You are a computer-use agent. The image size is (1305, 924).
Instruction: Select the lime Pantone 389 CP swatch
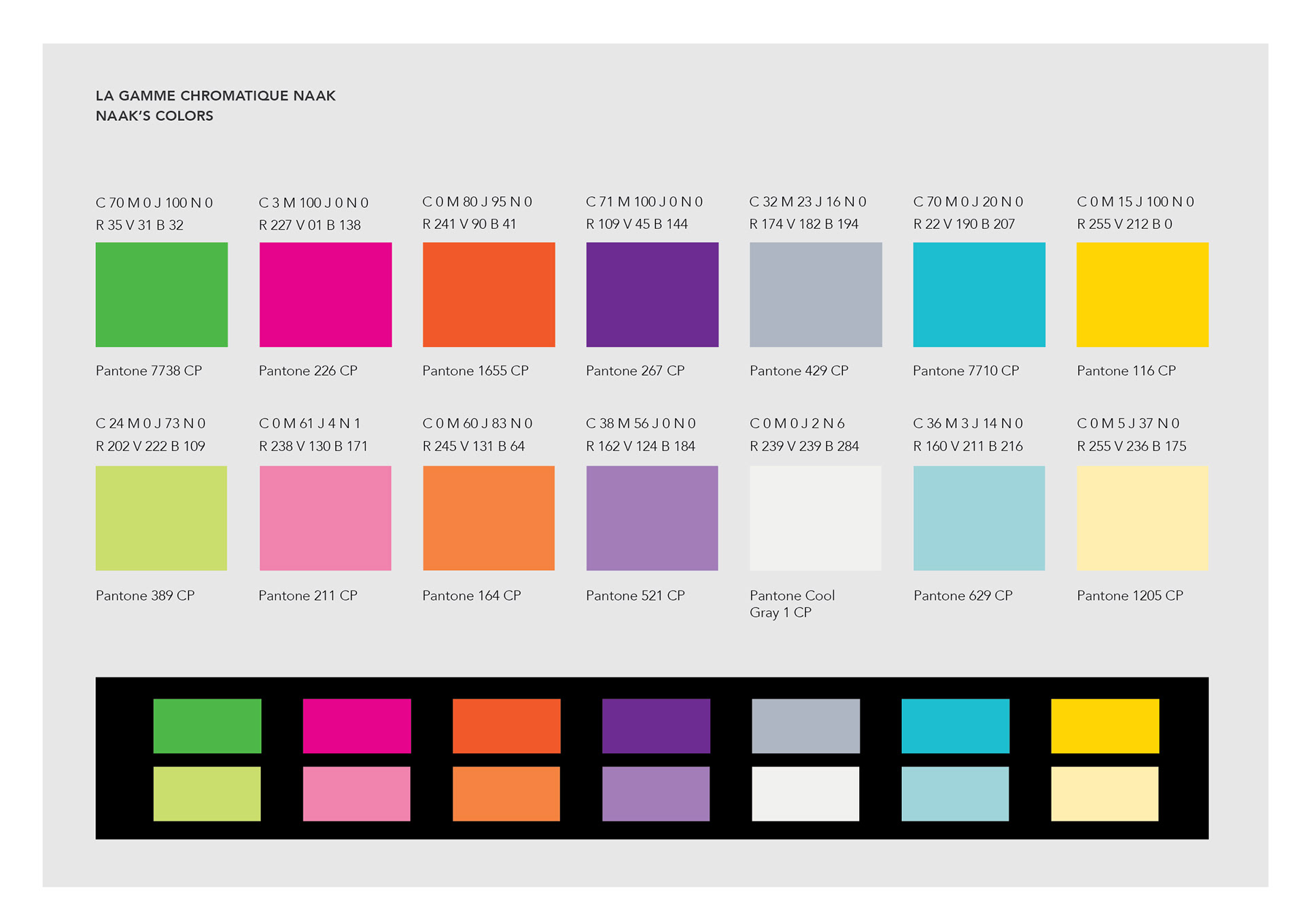click(x=162, y=518)
